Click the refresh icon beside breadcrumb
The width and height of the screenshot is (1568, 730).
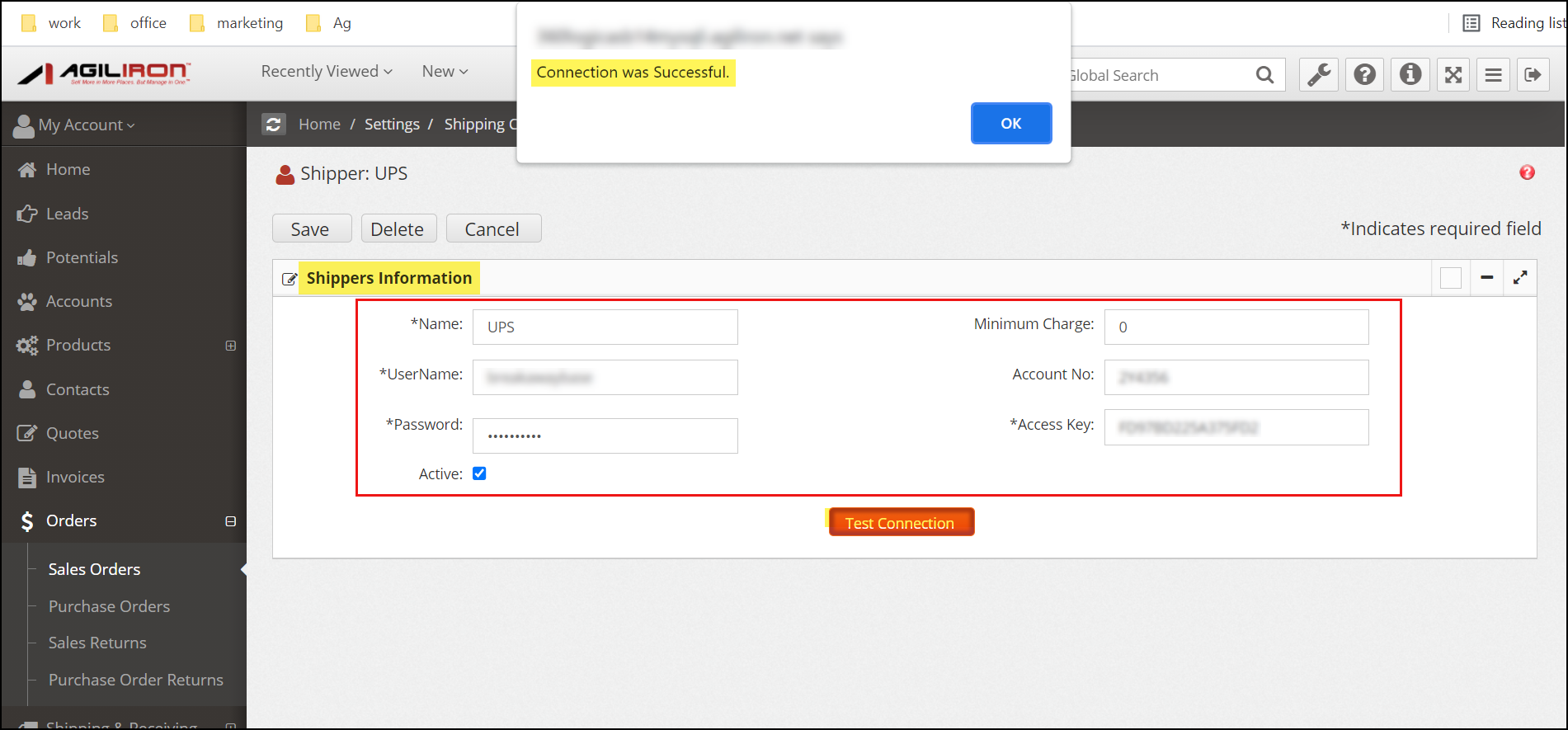[x=274, y=124]
